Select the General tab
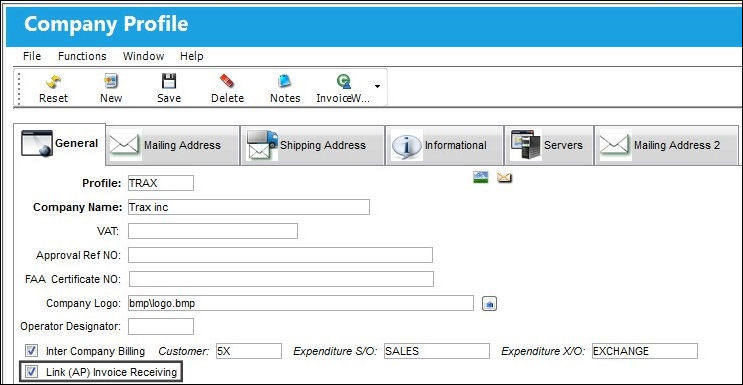The image size is (743, 385). tap(59, 144)
